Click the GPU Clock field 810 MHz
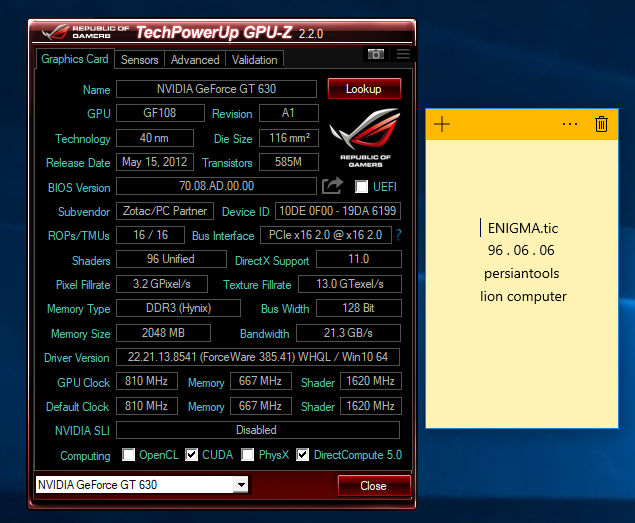Image resolution: width=635 pixels, height=523 pixels. (x=147, y=381)
